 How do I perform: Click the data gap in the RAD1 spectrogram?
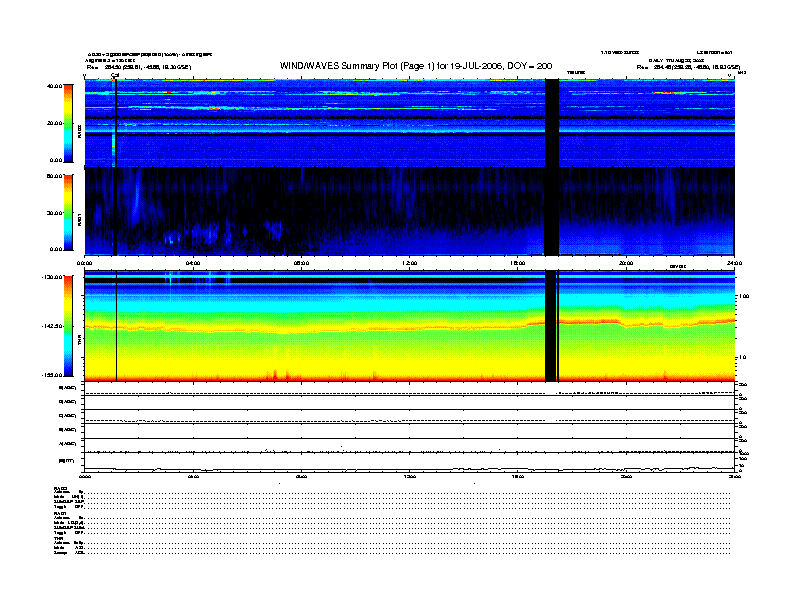coord(552,211)
